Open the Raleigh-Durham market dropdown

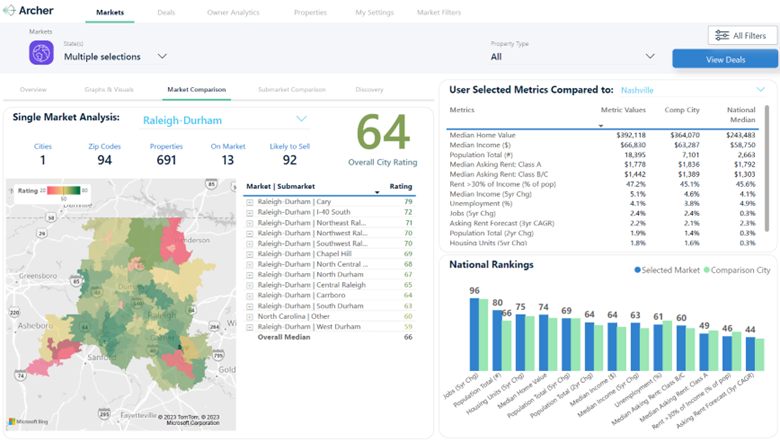224,120
